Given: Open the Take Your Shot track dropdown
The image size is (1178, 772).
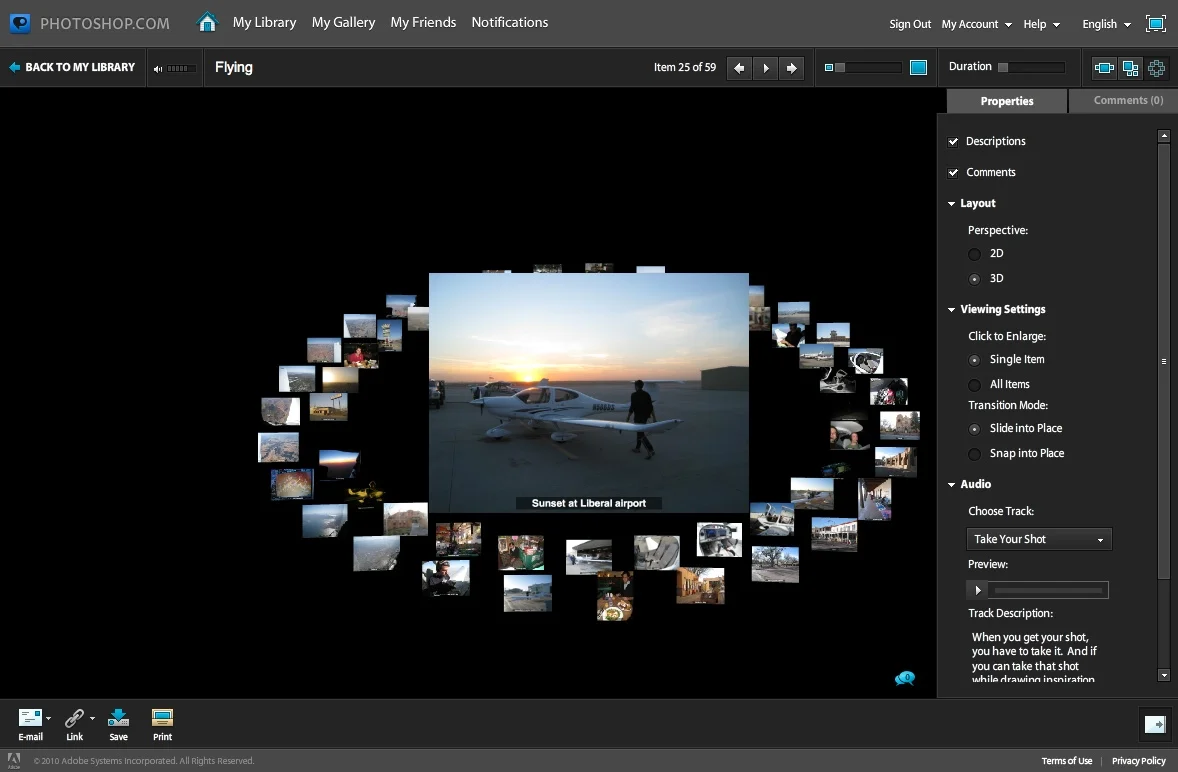Looking at the screenshot, I should coord(1039,539).
